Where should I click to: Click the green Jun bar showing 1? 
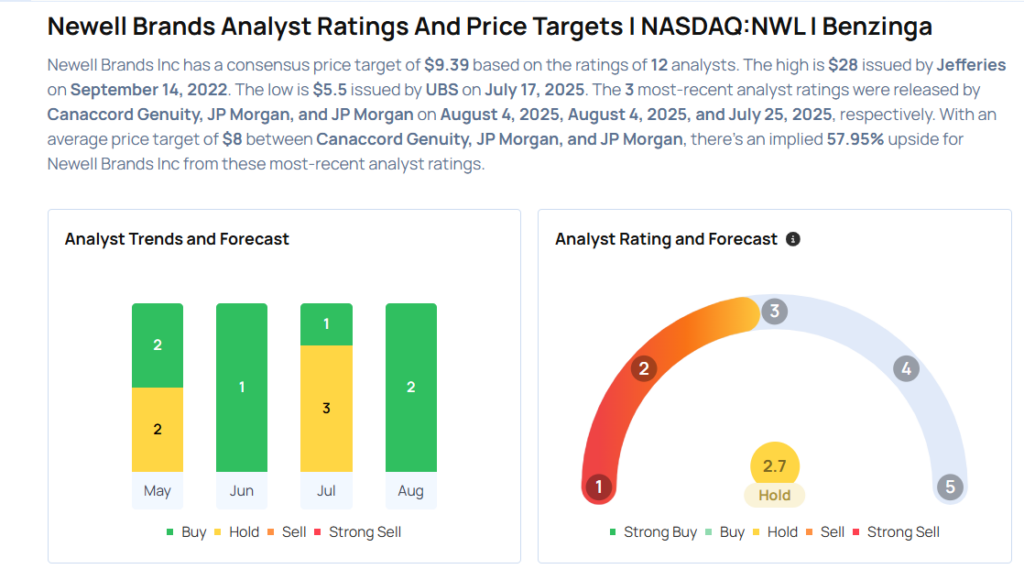tap(242, 387)
